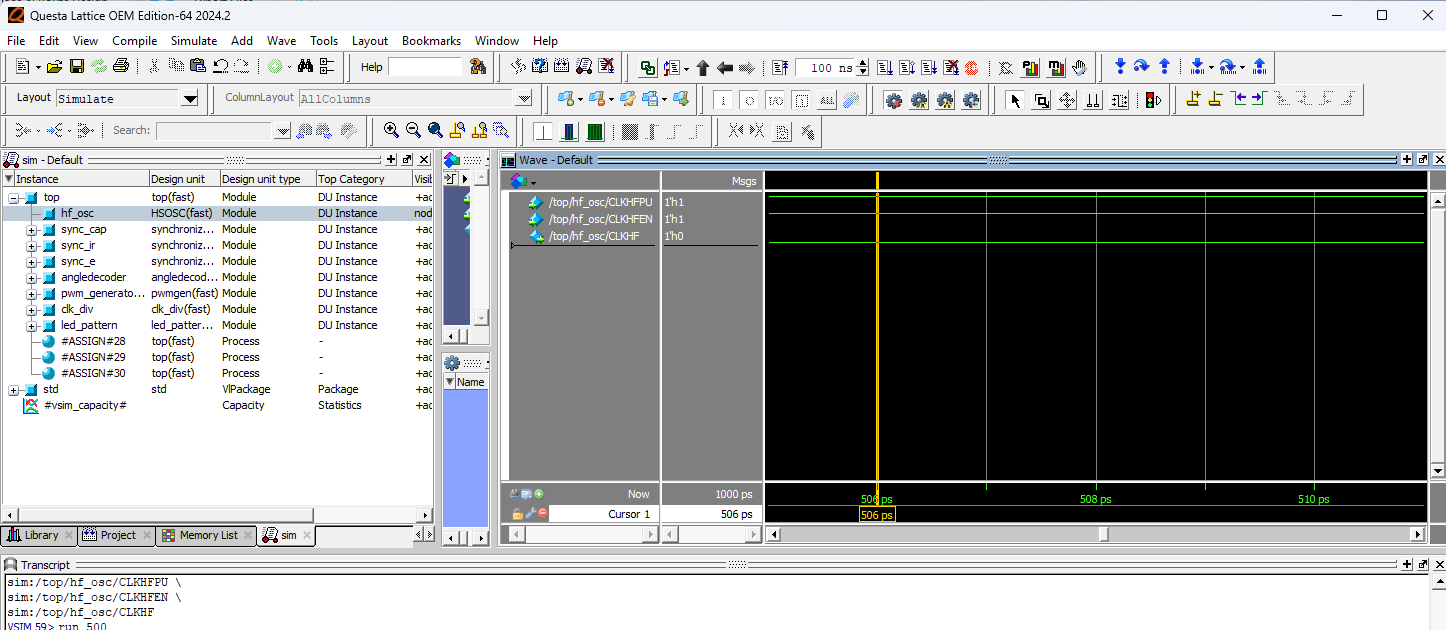Click the binoculars Find icon

tap(305, 67)
